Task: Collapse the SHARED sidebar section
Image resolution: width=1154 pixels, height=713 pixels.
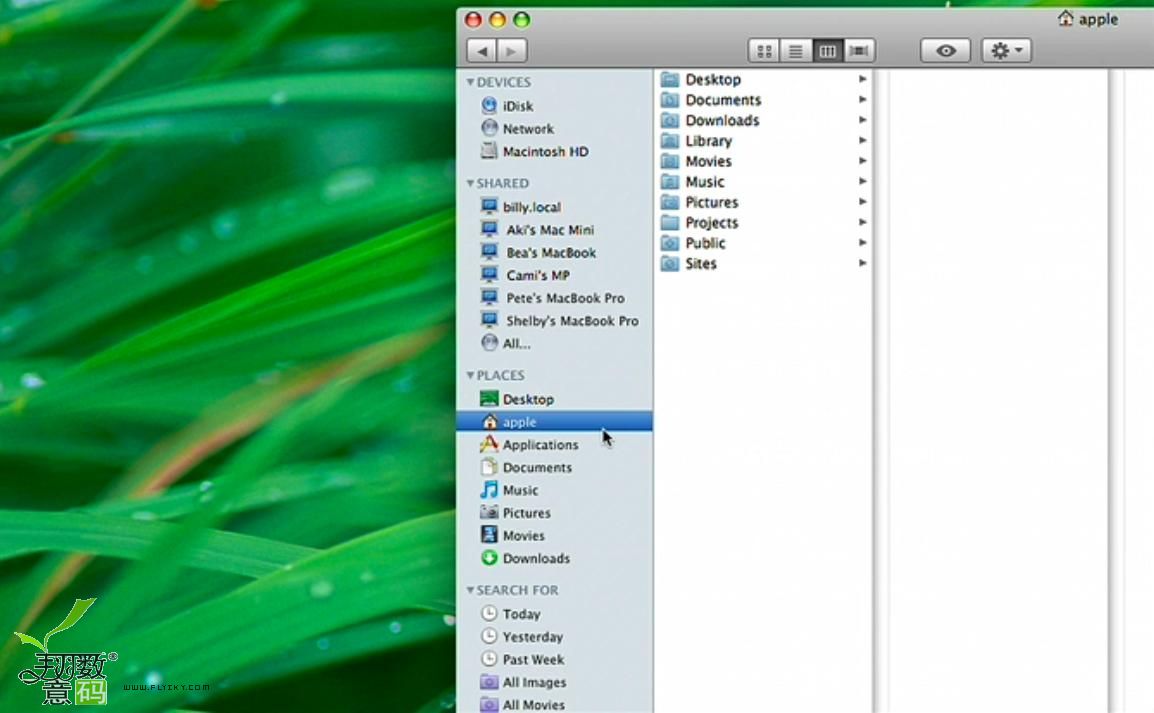Action: coord(470,183)
